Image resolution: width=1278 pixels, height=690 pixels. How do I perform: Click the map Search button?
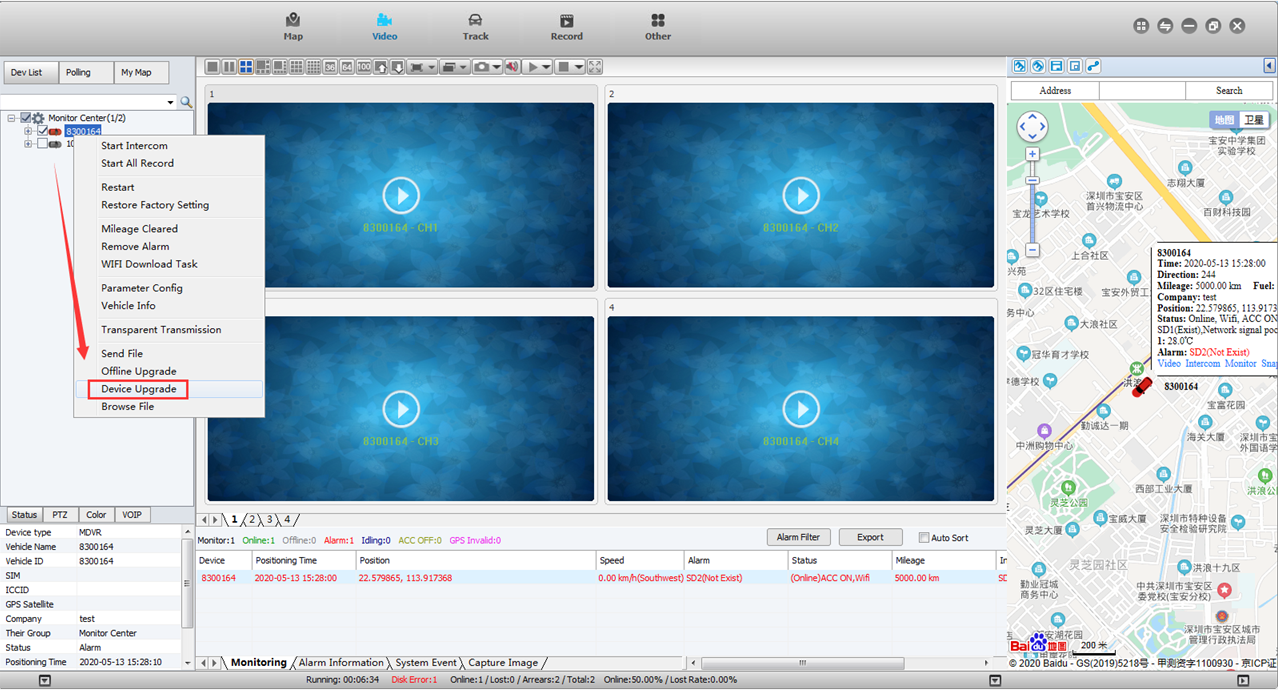pos(1229,90)
